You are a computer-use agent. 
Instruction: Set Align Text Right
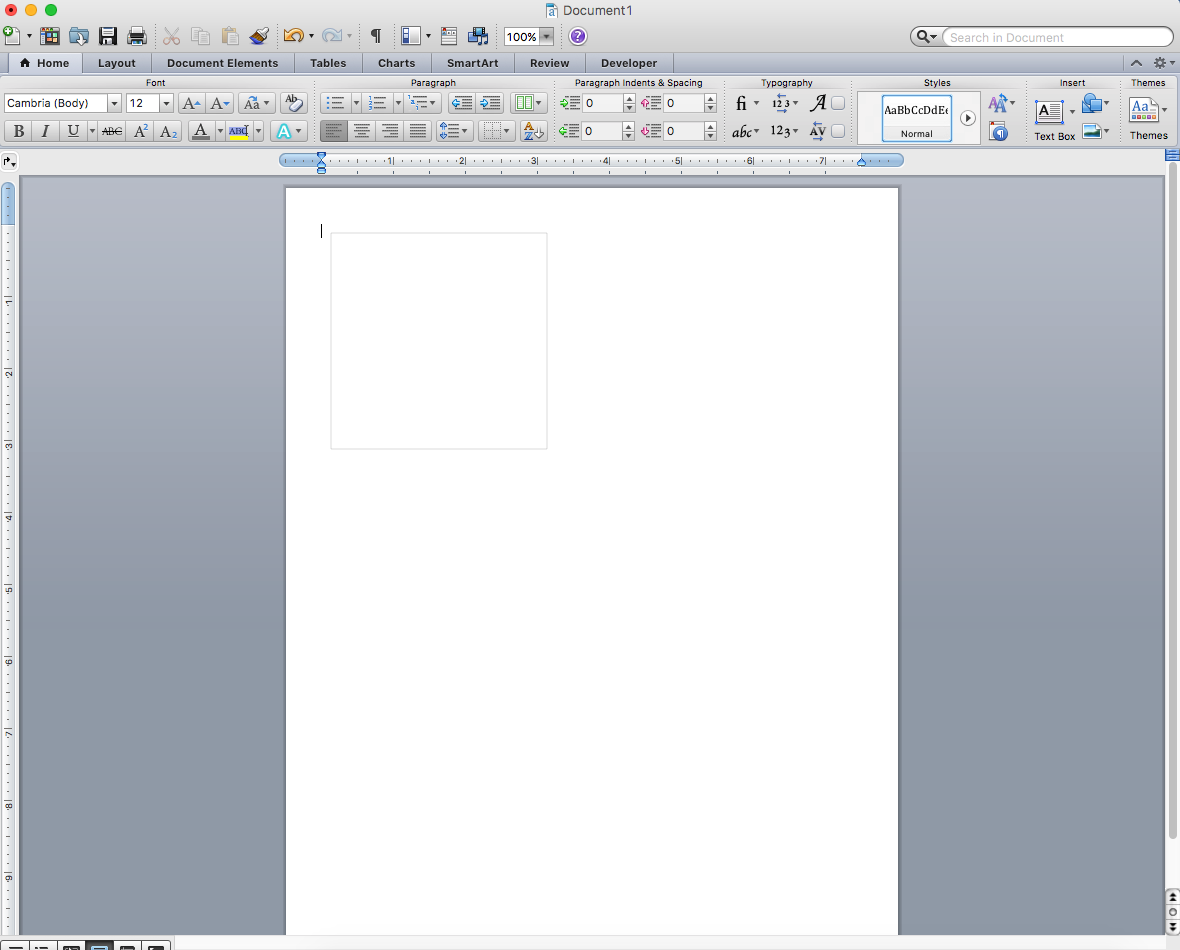[x=390, y=132]
